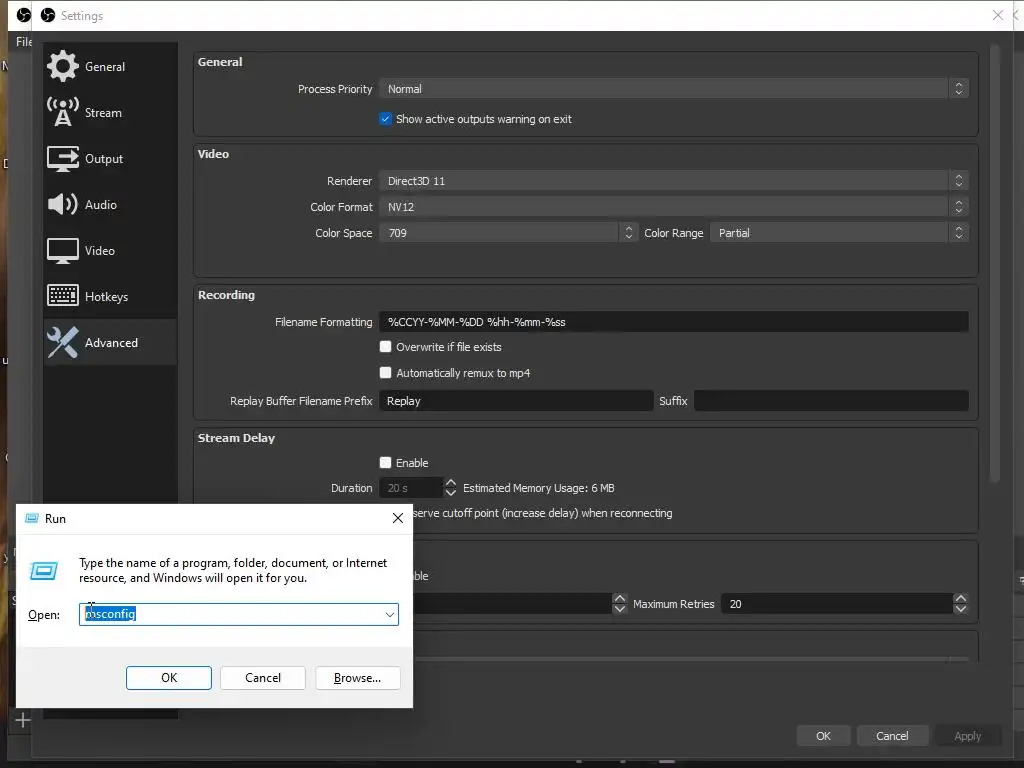Select the Stream antenna icon
Image resolution: width=1024 pixels, height=768 pixels.
[63, 112]
